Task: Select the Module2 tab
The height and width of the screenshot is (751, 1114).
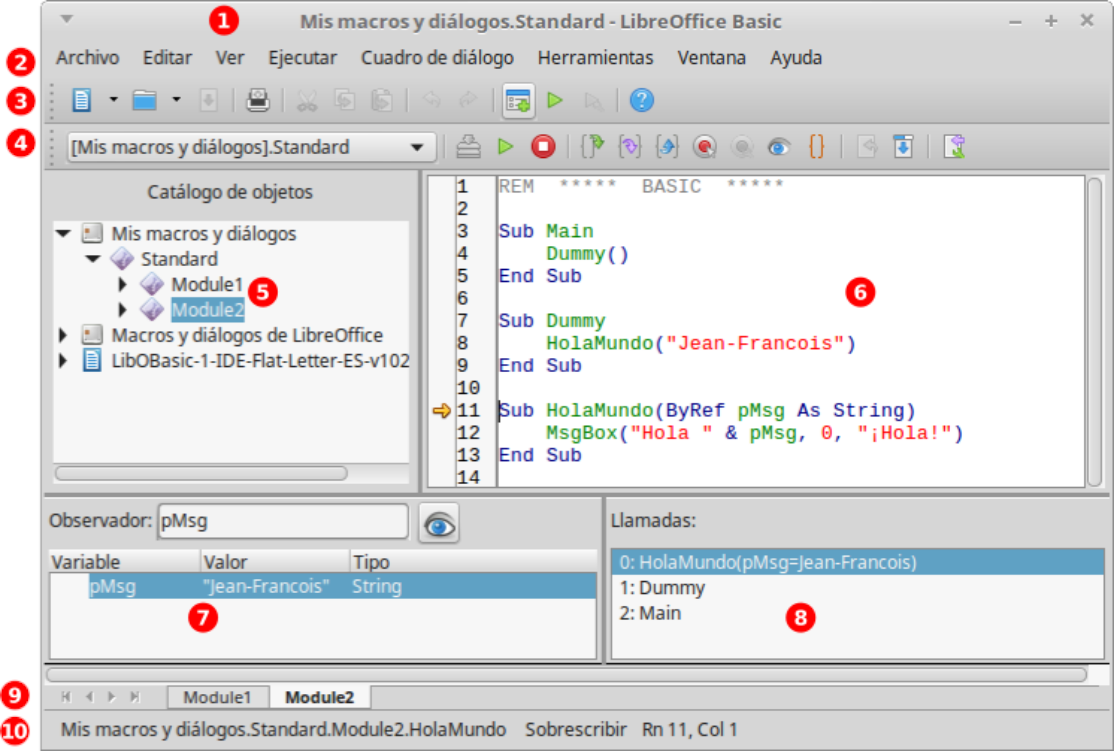Action: coord(320,697)
